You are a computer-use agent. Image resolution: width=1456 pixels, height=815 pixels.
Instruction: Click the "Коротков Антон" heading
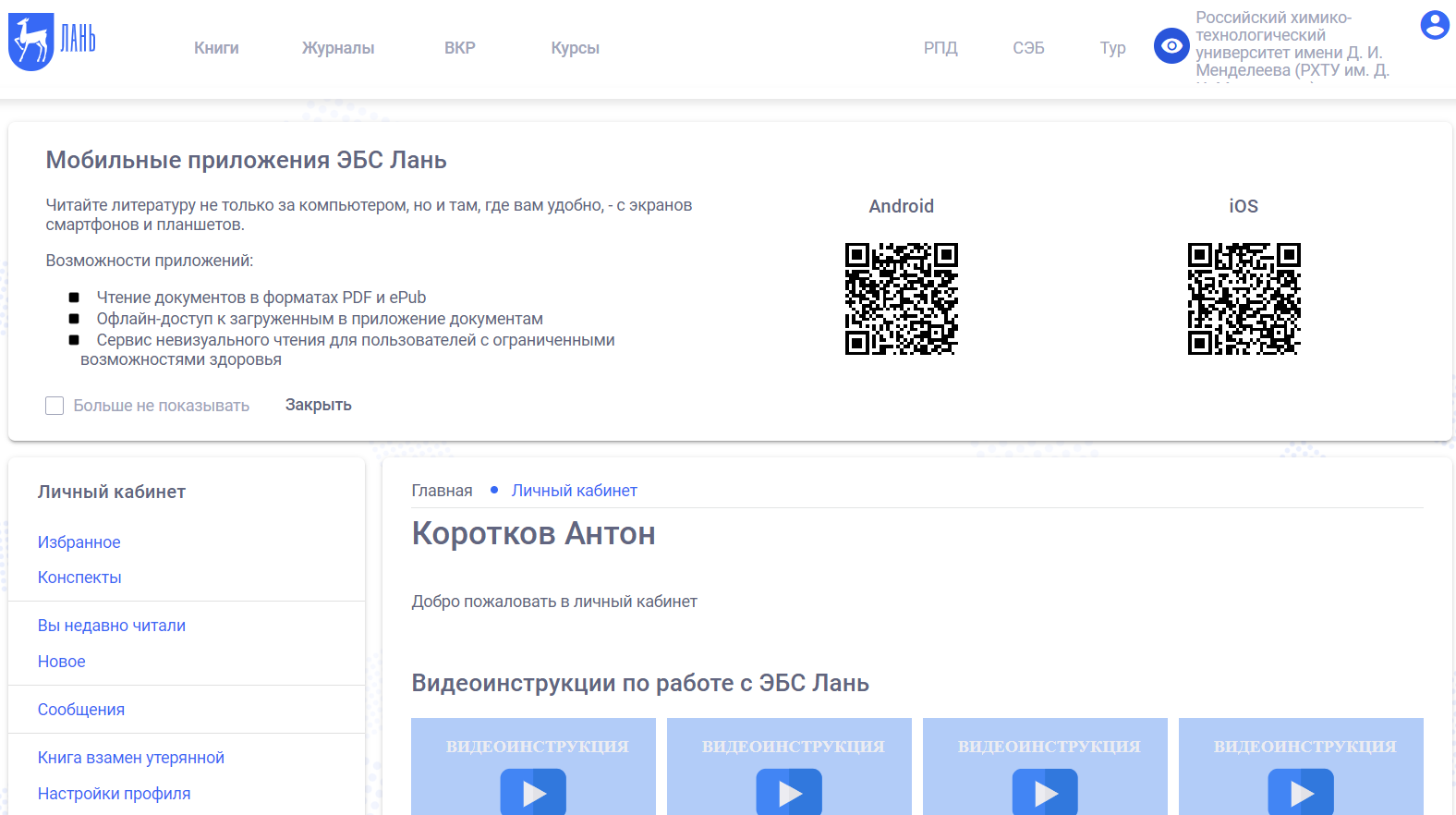533,534
